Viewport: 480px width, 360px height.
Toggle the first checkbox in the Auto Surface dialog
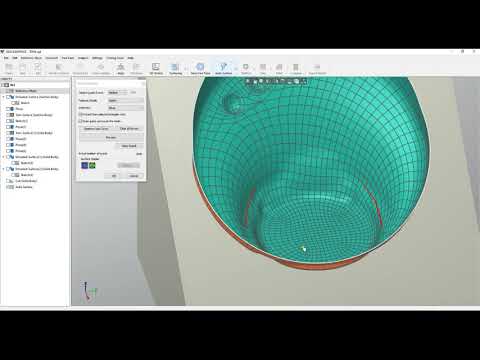[80, 114]
